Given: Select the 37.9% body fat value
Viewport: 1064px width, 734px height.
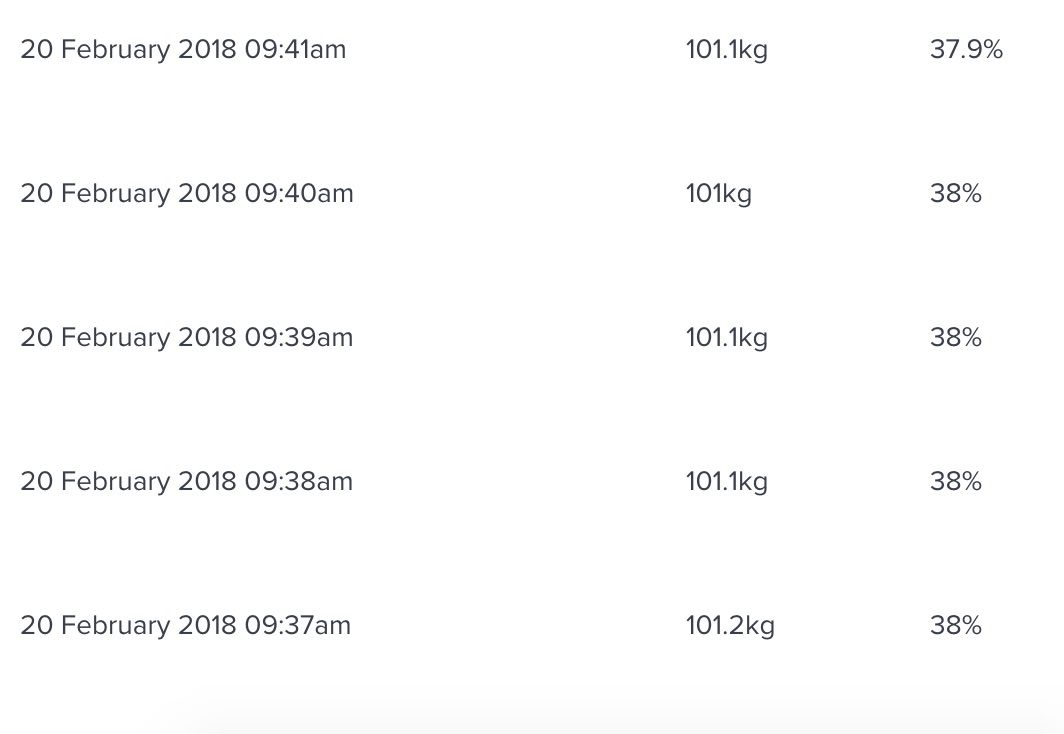Looking at the screenshot, I should [965, 50].
